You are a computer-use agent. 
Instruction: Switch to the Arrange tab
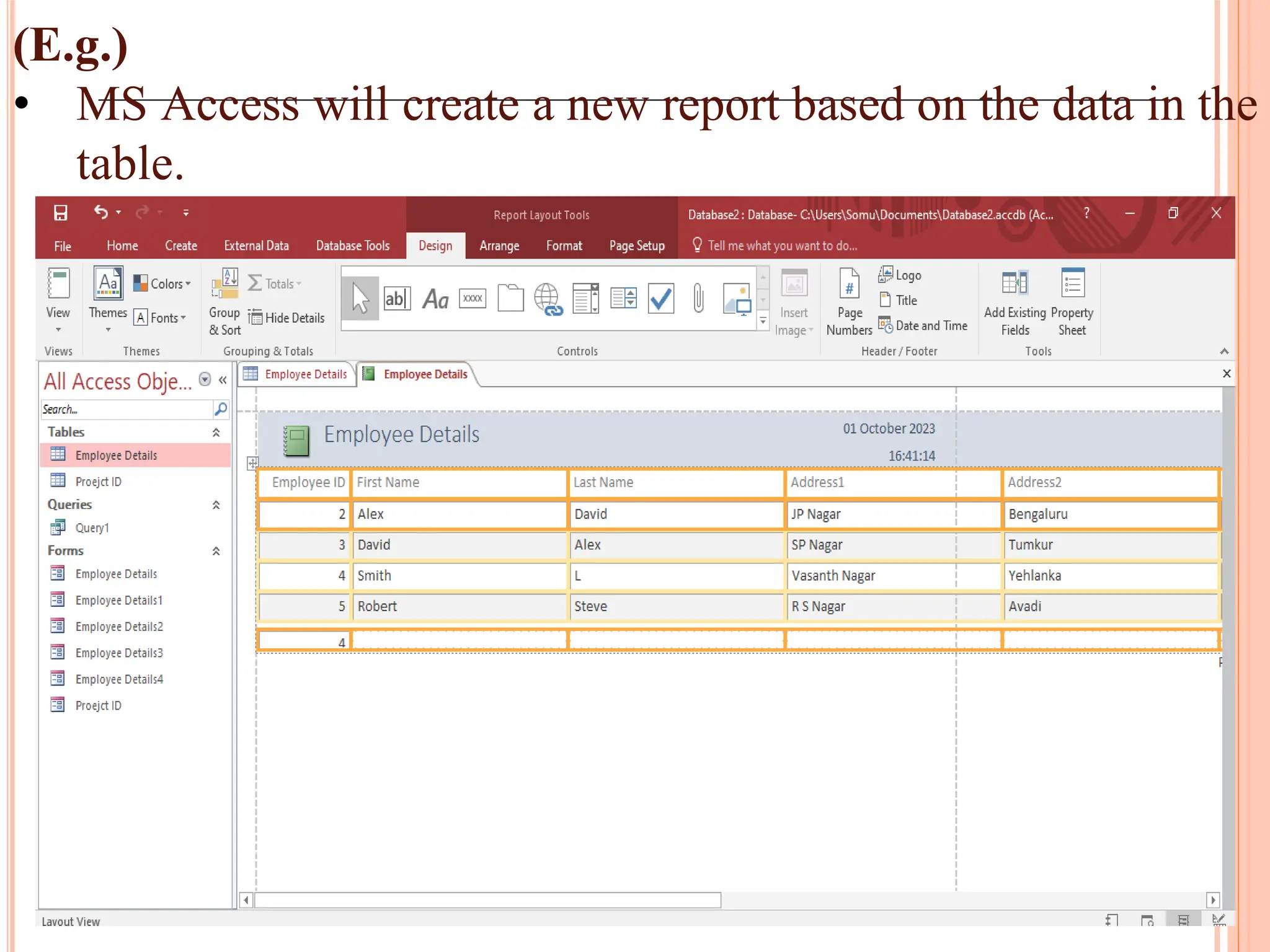point(499,246)
